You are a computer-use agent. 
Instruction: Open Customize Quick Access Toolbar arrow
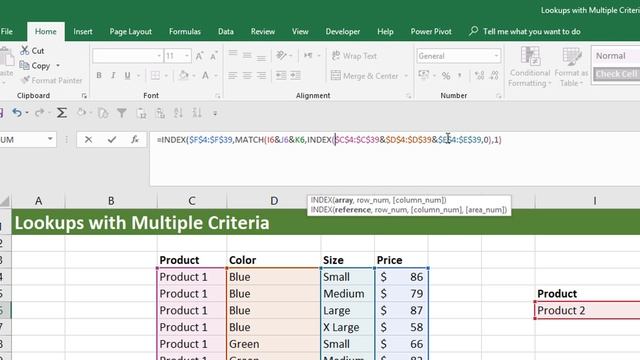click(x=215, y=113)
